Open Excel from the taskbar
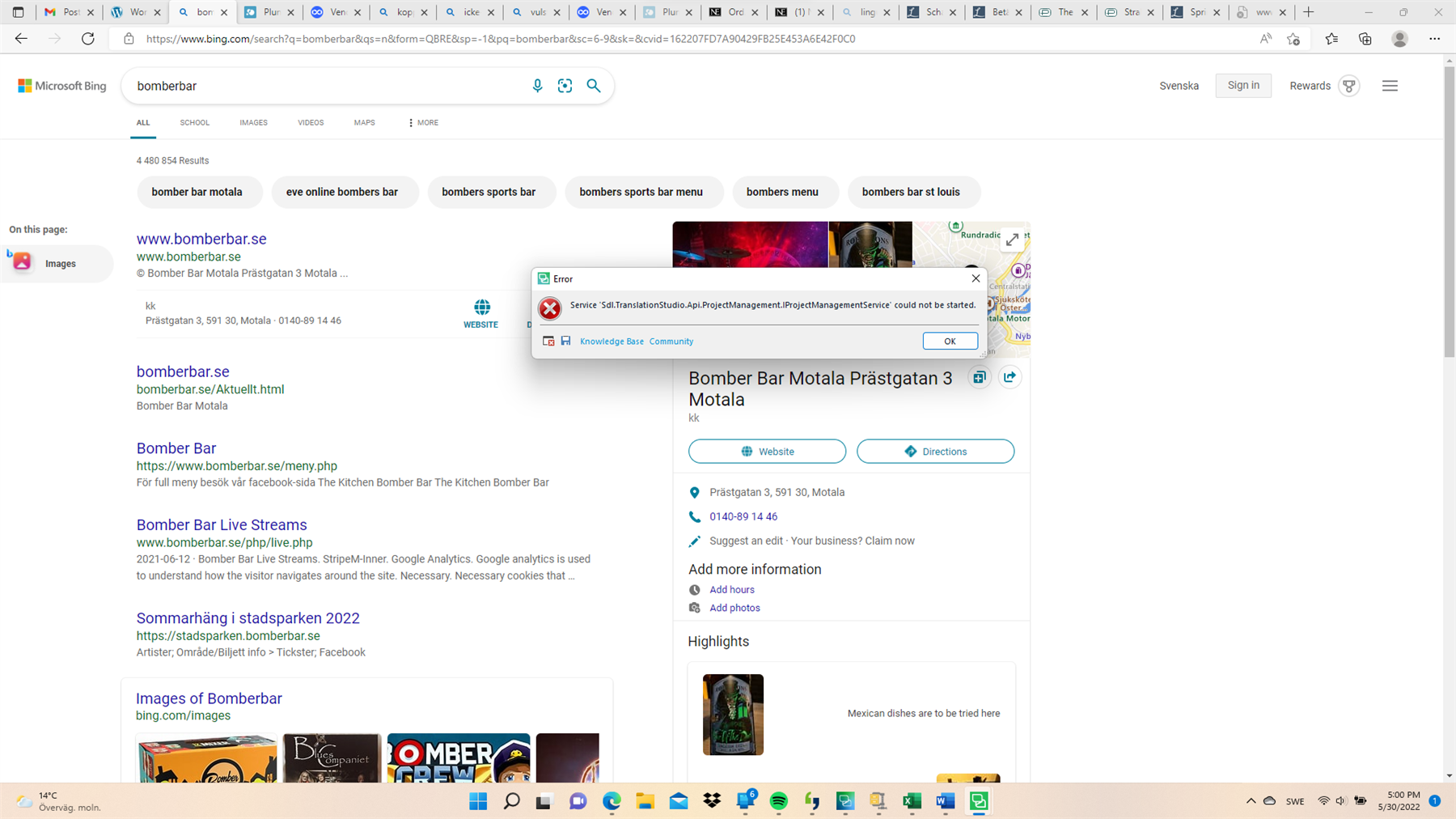 tap(912, 801)
